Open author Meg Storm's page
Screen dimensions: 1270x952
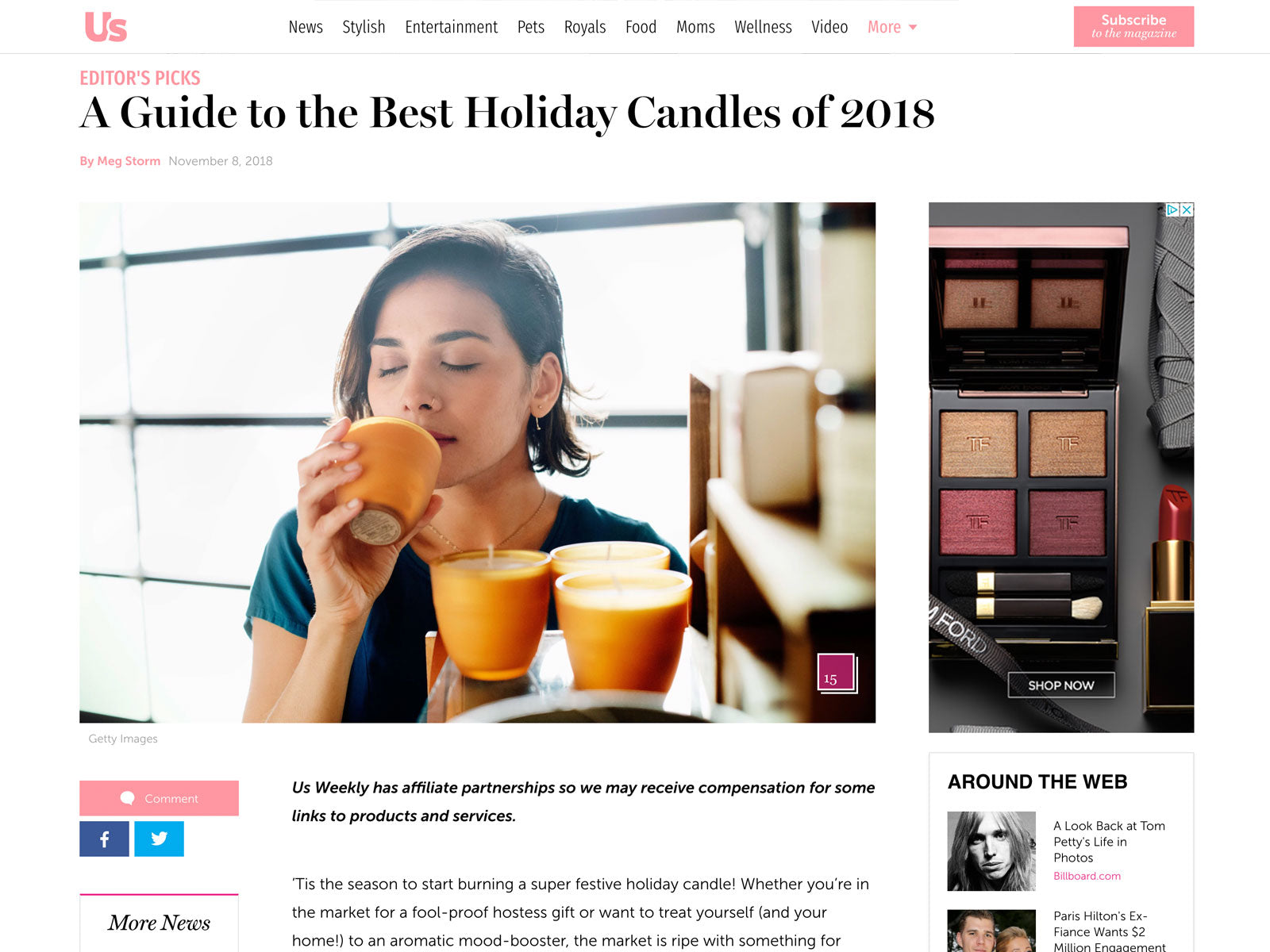(x=120, y=161)
